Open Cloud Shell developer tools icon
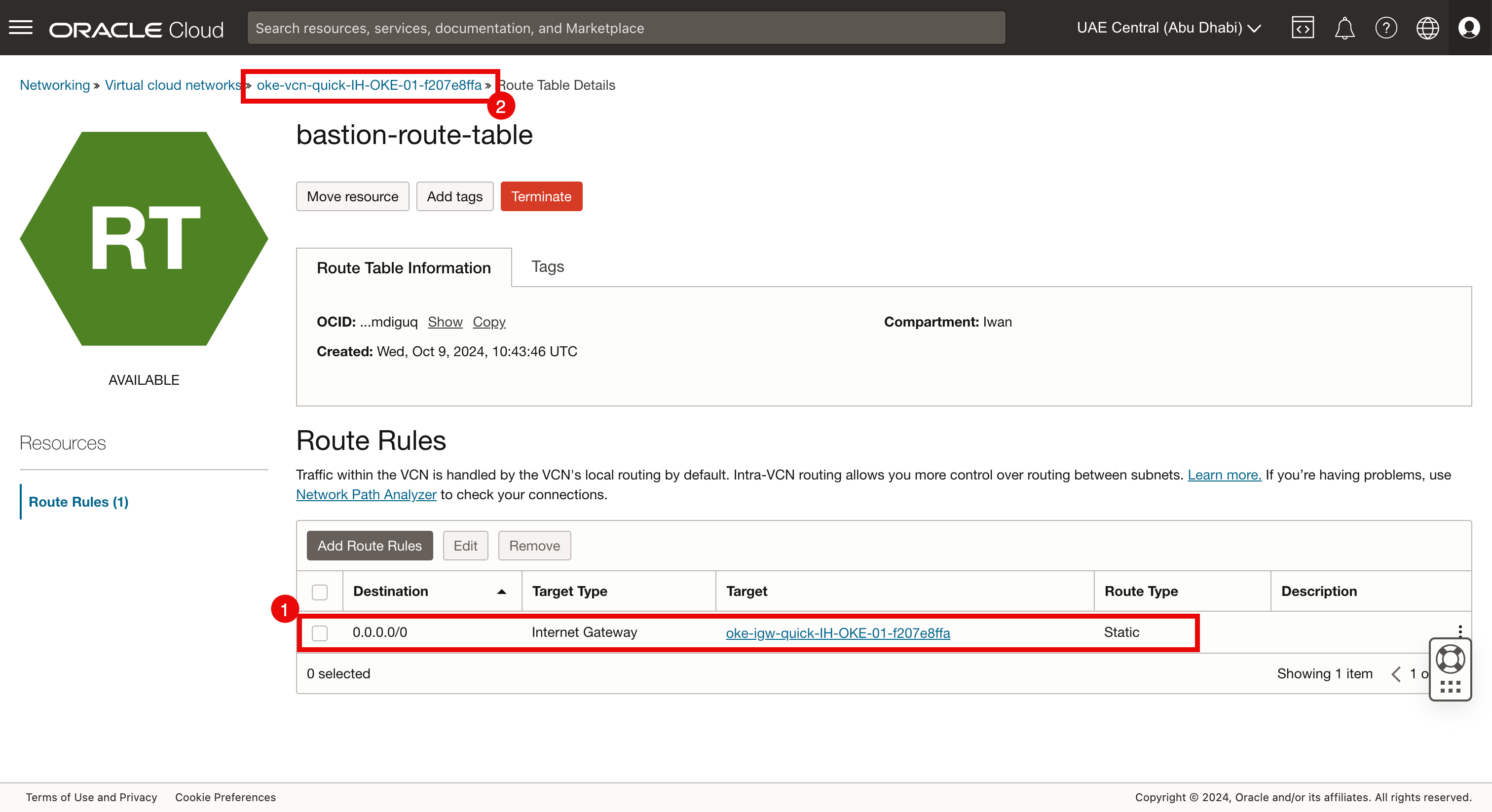Screen dimensions: 1492x812 click(1302, 27)
